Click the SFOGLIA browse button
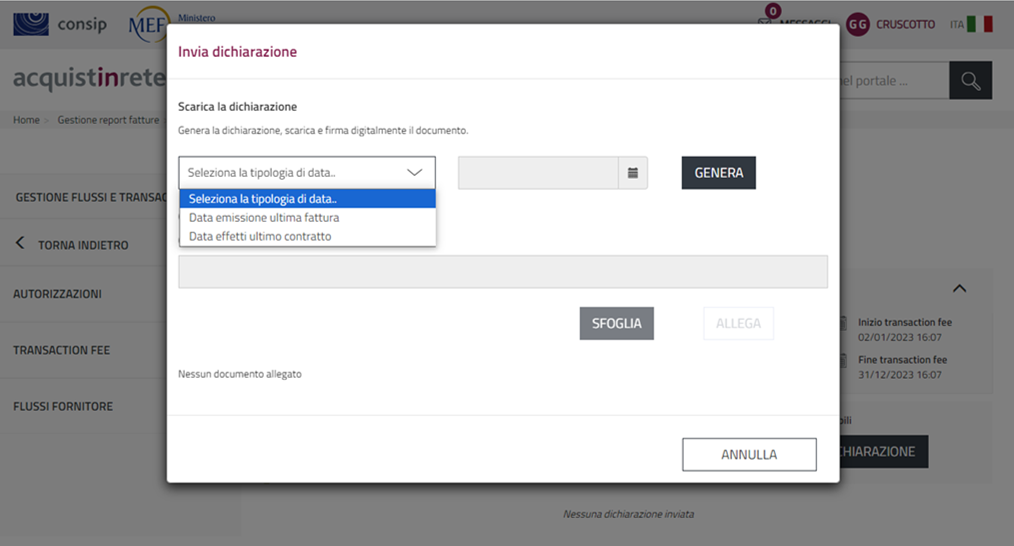 pos(616,323)
